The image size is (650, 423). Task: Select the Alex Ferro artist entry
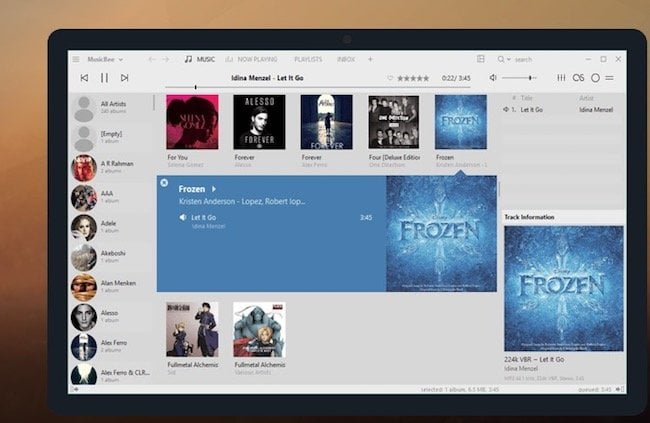point(111,346)
